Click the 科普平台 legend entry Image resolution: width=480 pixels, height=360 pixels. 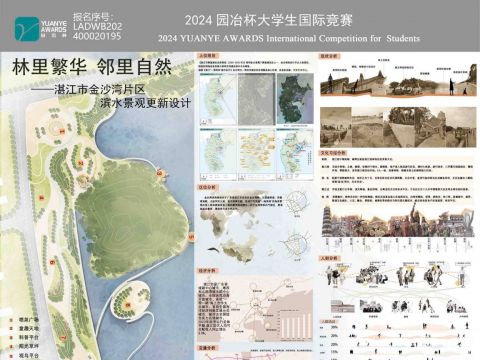pos(29,338)
